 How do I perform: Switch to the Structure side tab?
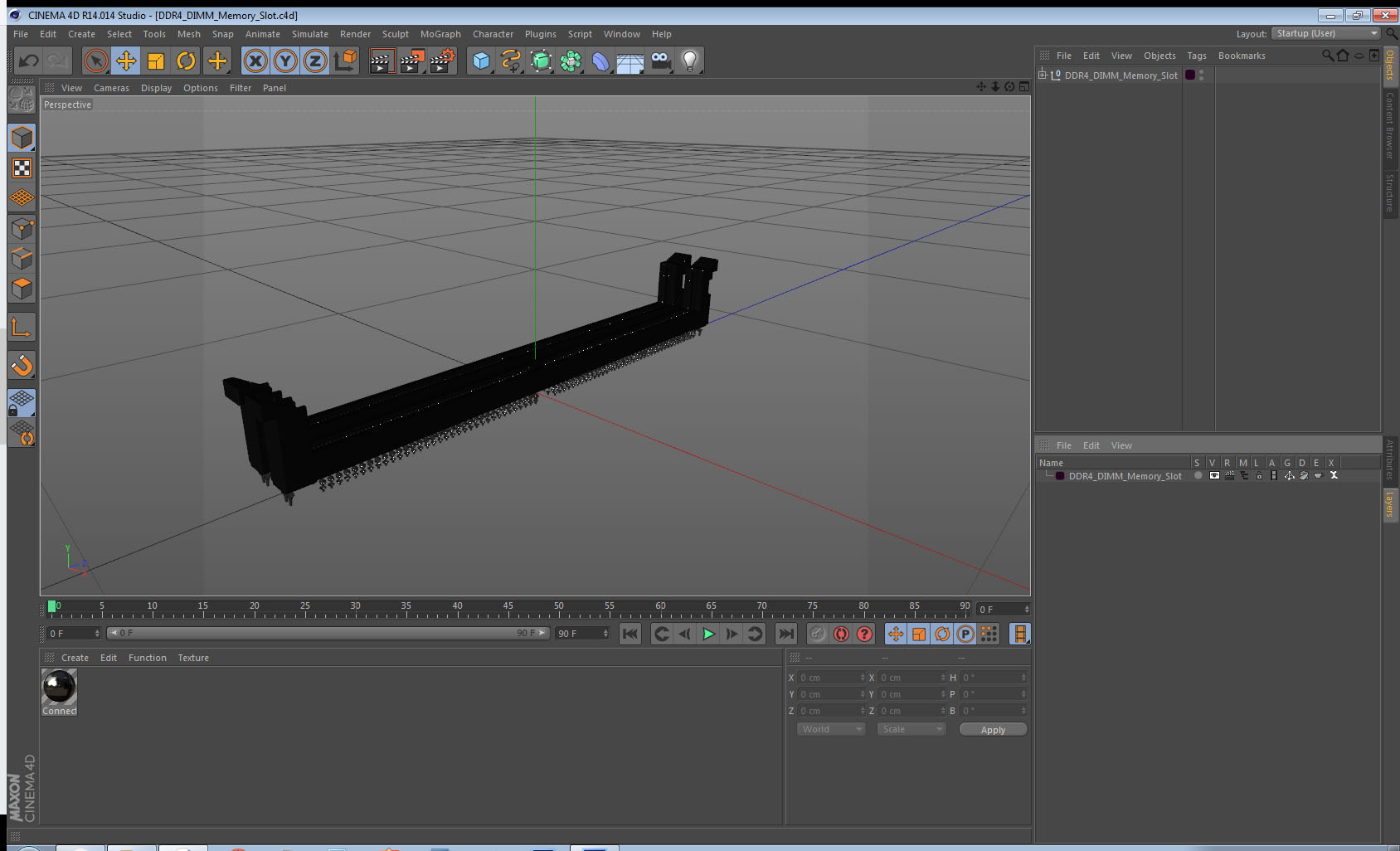[1390, 192]
